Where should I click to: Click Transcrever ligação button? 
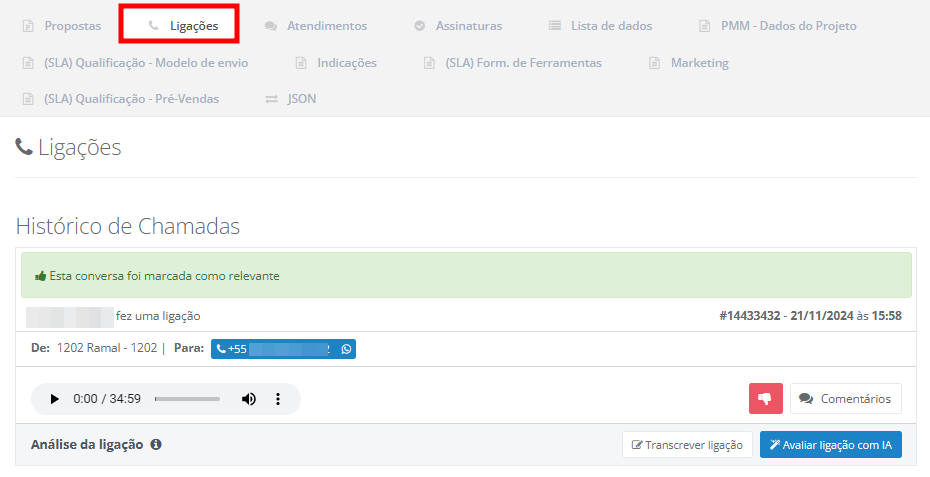point(687,445)
